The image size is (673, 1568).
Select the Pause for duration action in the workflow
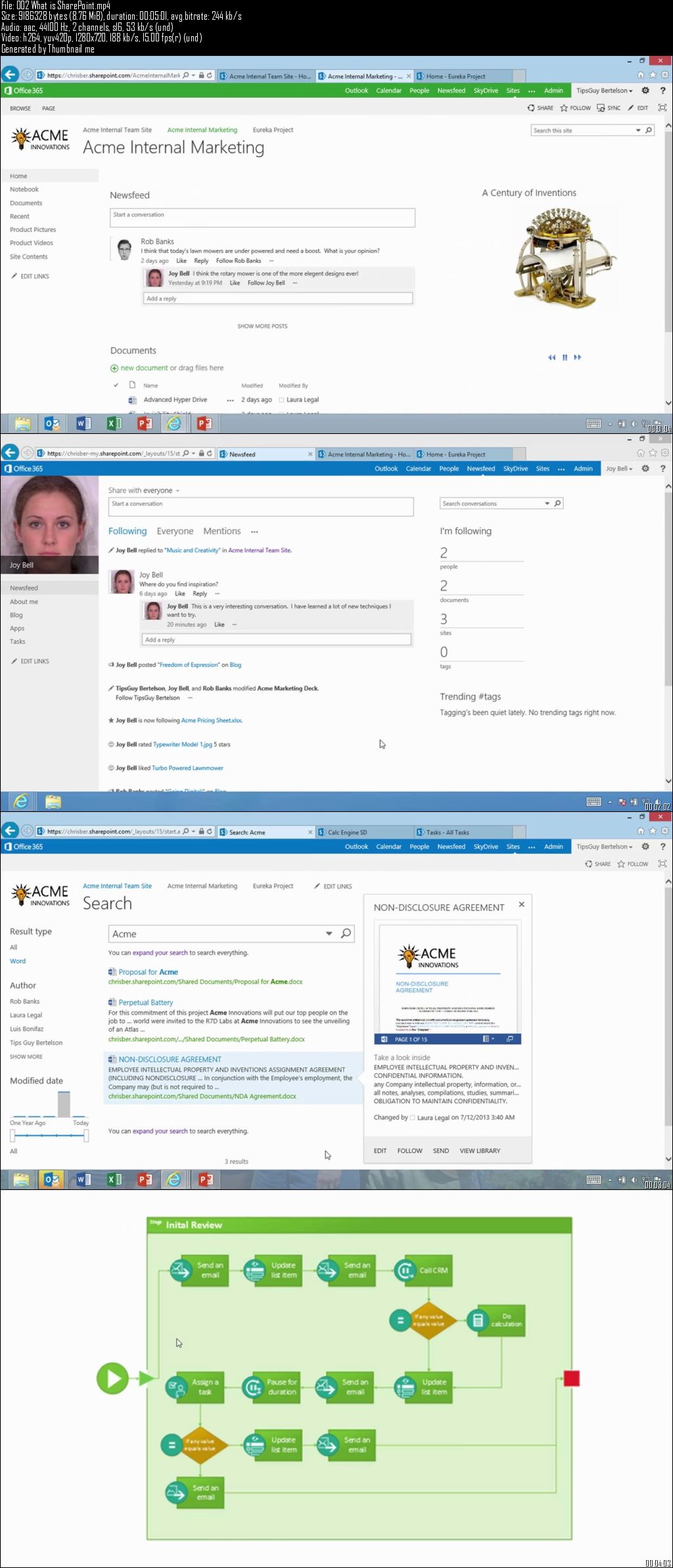[271, 1387]
